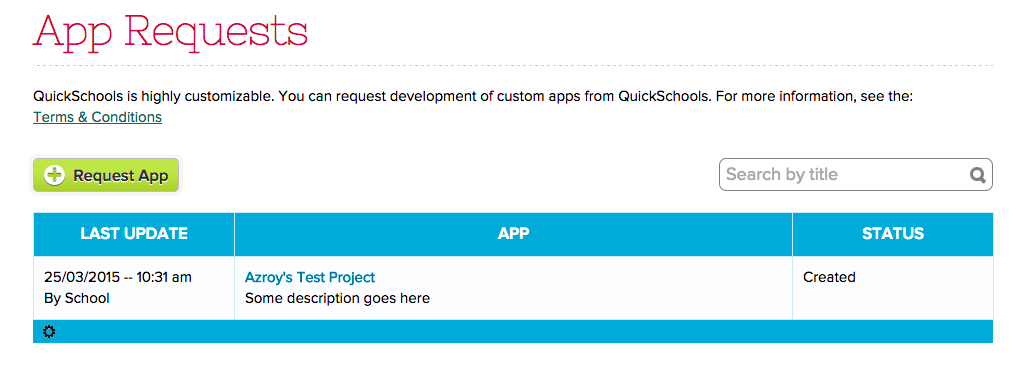
Task: Open Azroy's Test Project link
Action: pyautogui.click(x=310, y=277)
